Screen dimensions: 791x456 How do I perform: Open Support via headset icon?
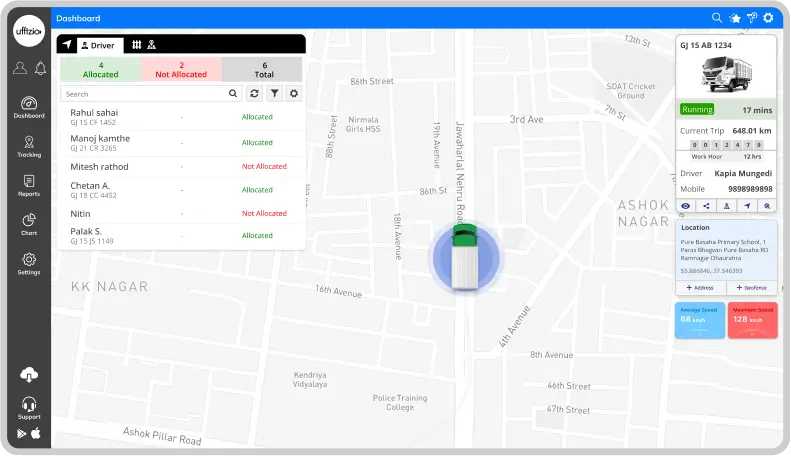pos(29,407)
